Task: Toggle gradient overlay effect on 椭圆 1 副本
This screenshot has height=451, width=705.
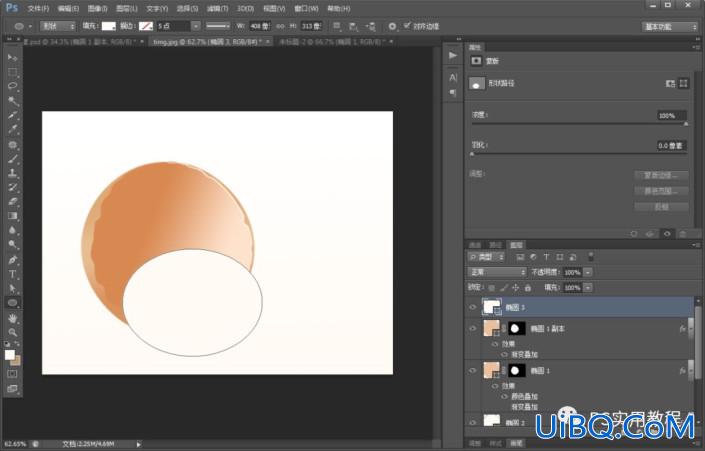Action: (x=504, y=354)
